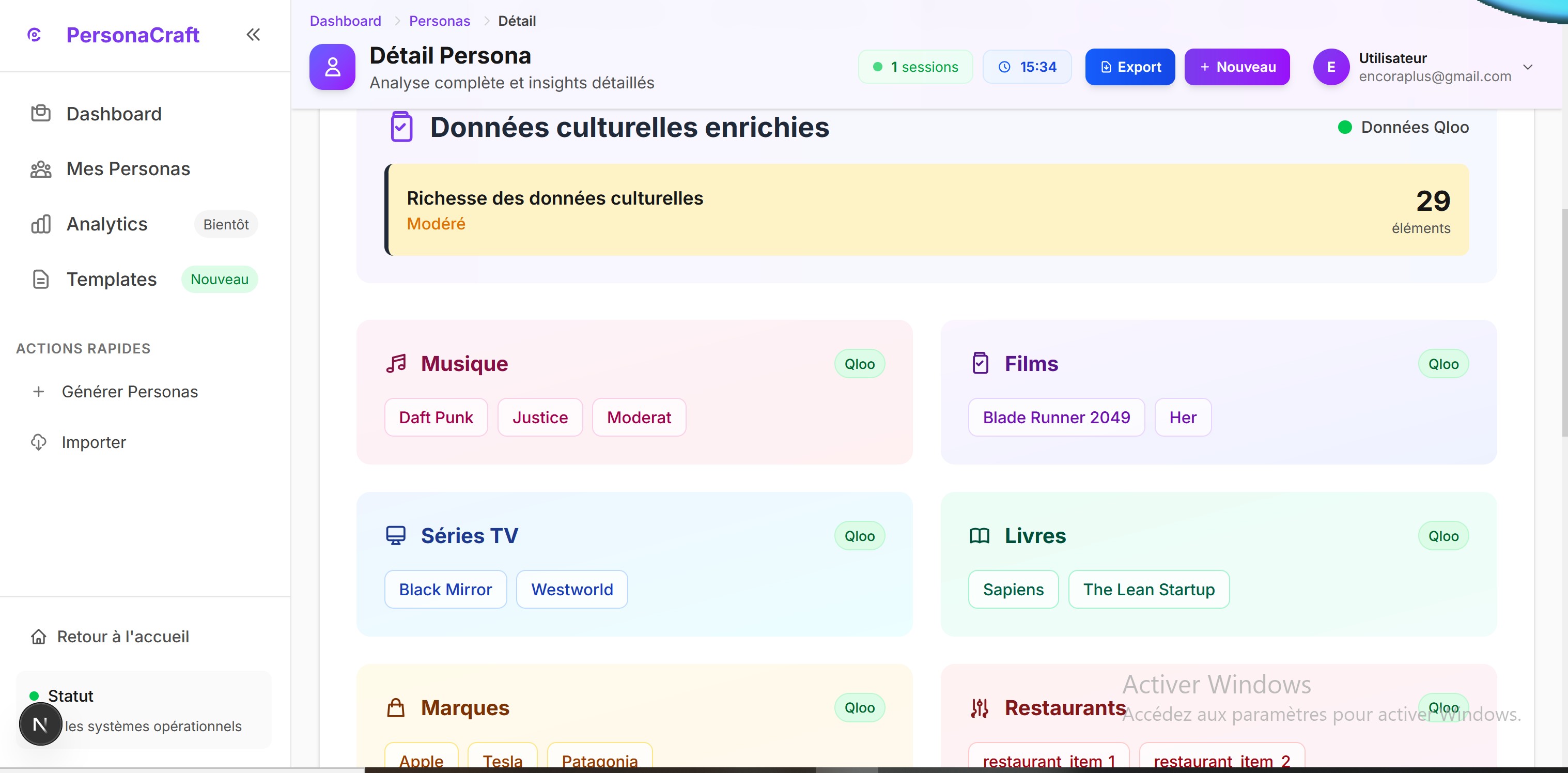Click the purple persona avatar icon in header

tap(332, 67)
